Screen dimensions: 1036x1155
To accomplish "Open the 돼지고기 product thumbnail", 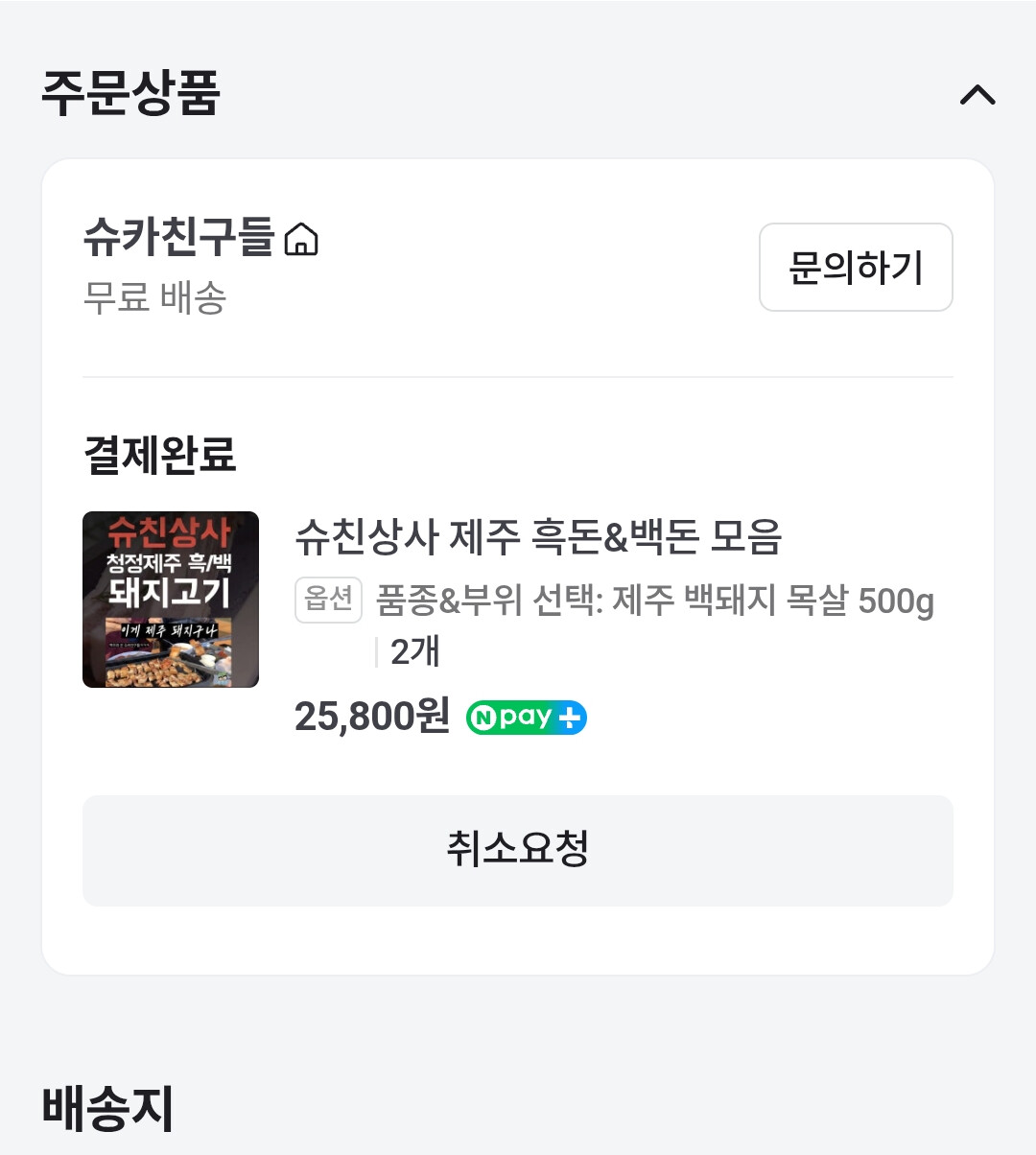I will click(171, 599).
